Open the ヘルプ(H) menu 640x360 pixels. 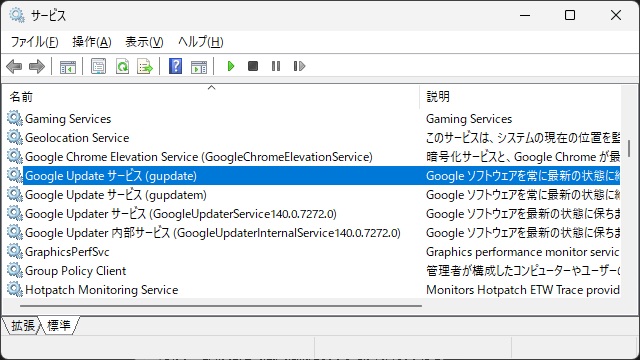coord(200,42)
